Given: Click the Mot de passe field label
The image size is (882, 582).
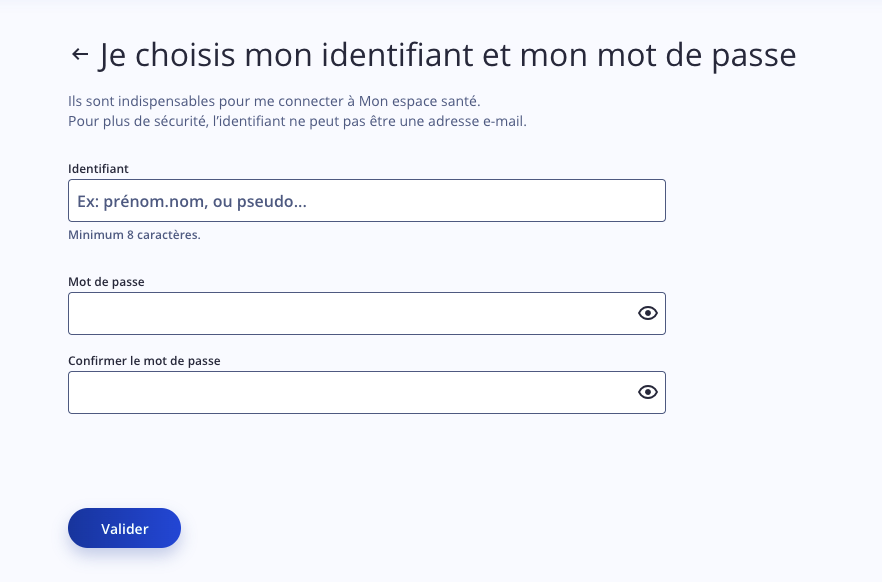Looking at the screenshot, I should pos(106,282).
